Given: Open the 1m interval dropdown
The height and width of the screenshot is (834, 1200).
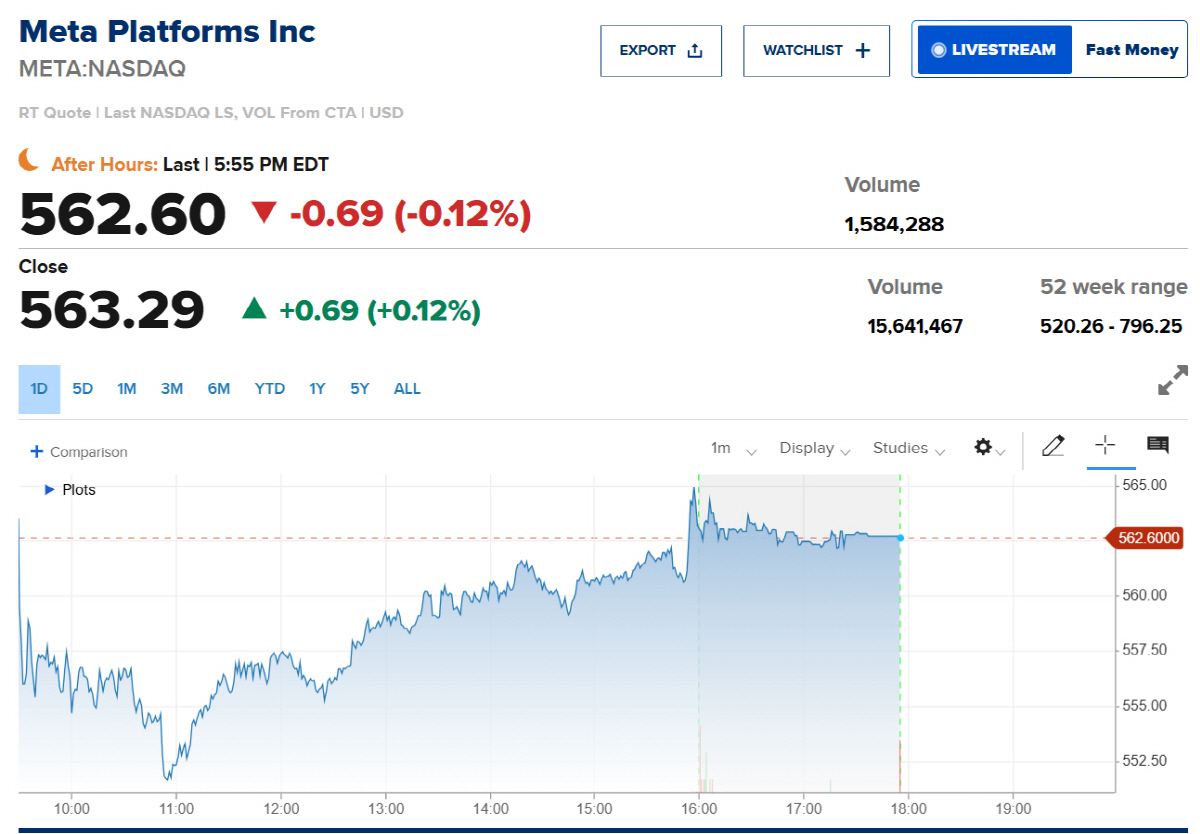Looking at the screenshot, I should 734,448.
